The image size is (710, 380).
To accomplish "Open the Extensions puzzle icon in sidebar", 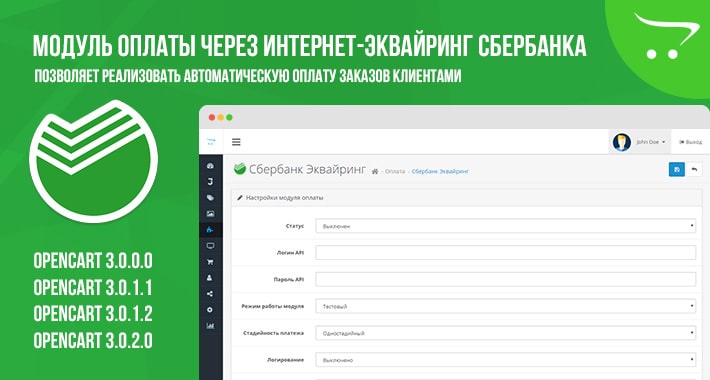I will [210, 230].
